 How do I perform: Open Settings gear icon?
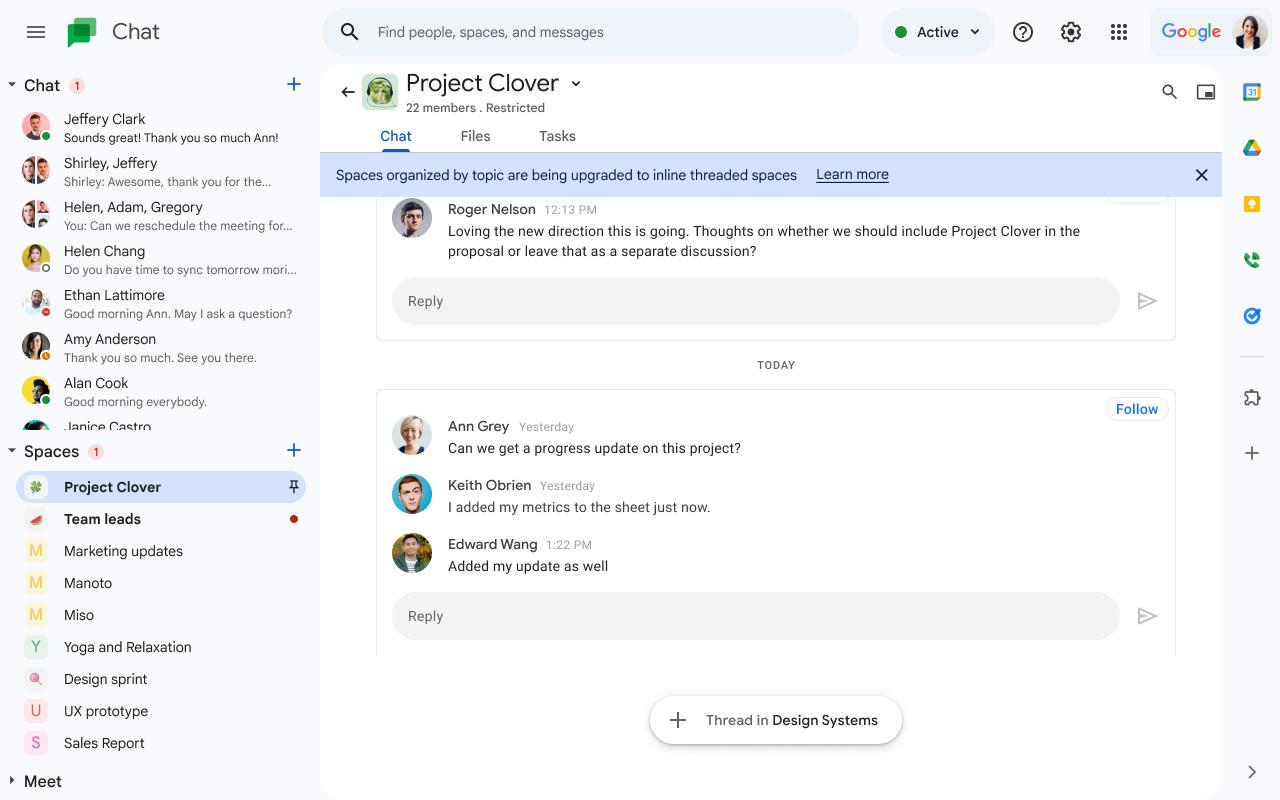click(1071, 32)
